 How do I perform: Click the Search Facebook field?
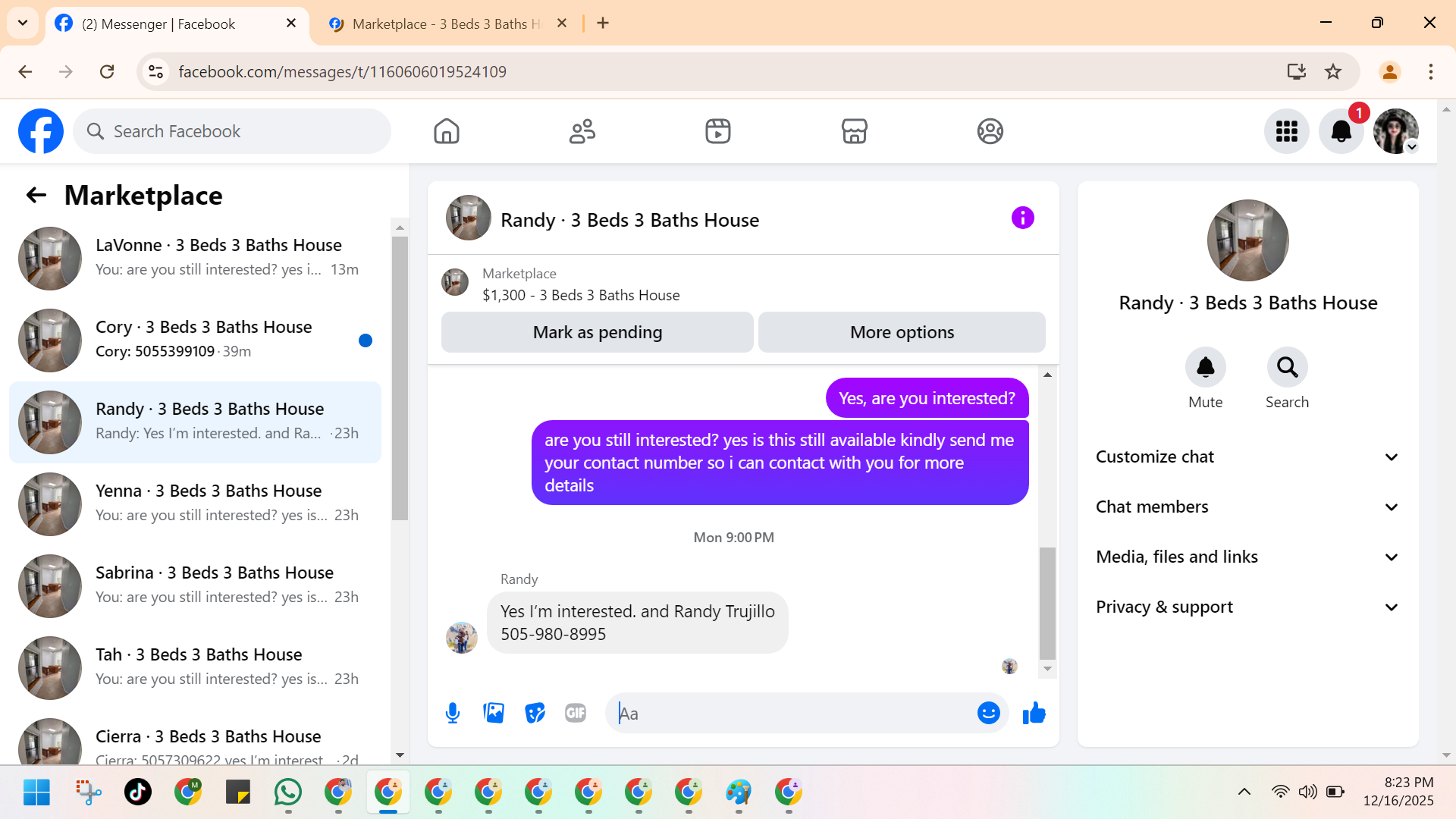(232, 131)
